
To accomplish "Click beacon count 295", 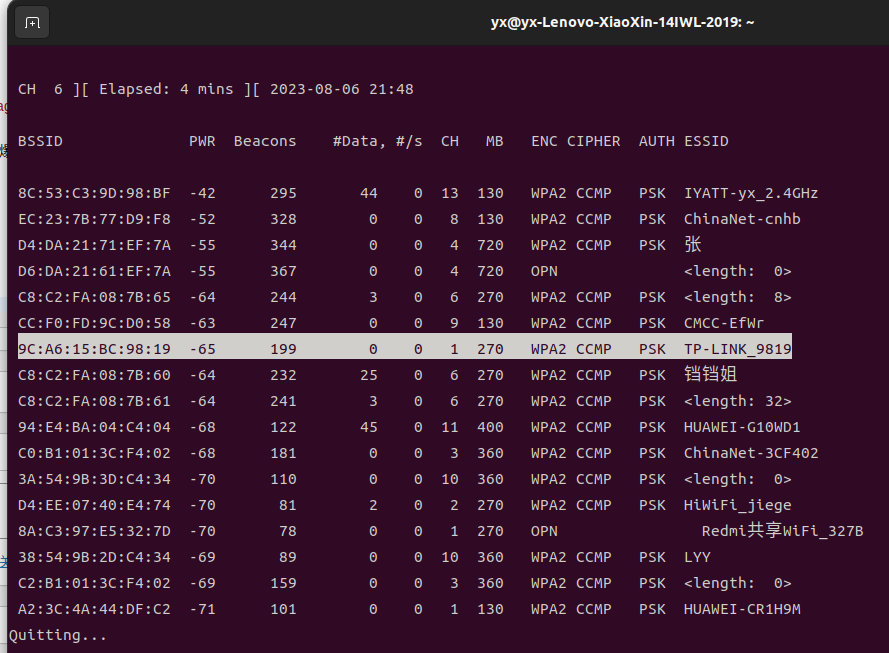I will [x=283, y=193].
